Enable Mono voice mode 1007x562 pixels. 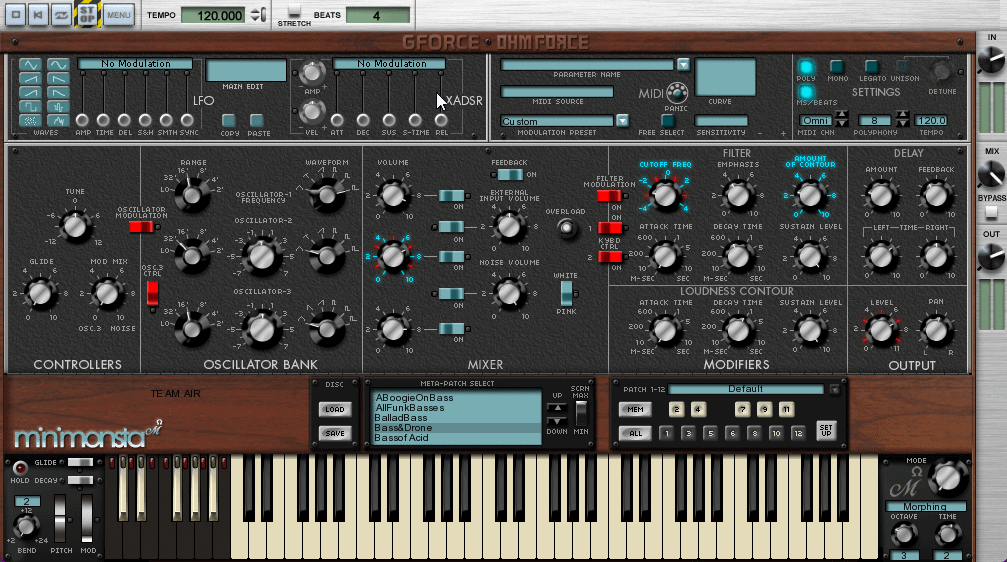click(x=837, y=67)
